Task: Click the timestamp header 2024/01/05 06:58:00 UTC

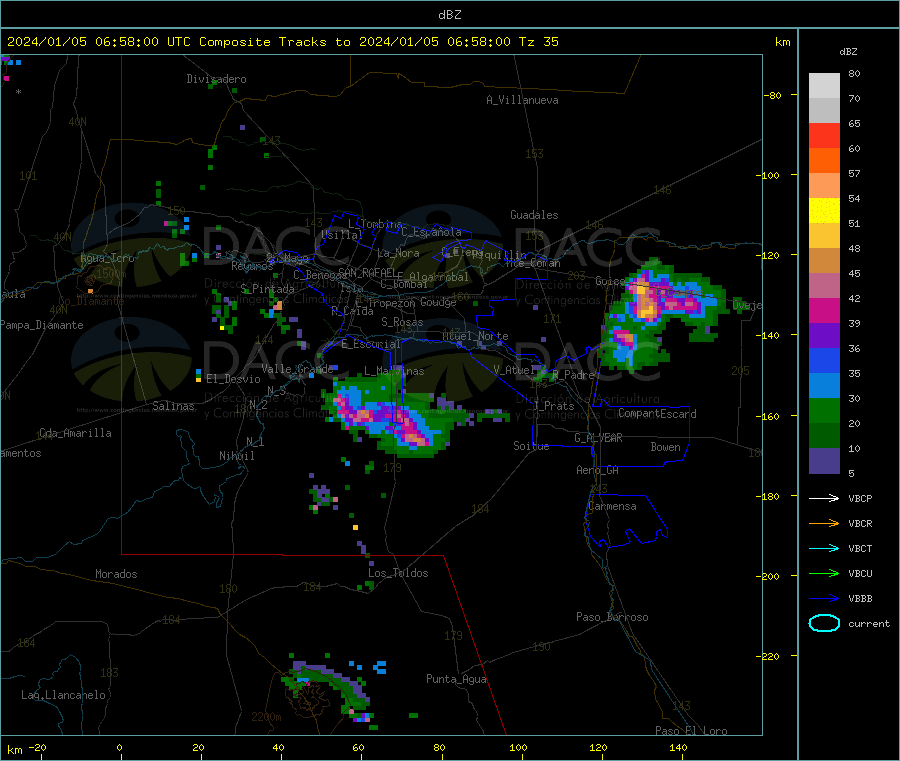Action: coord(99,42)
